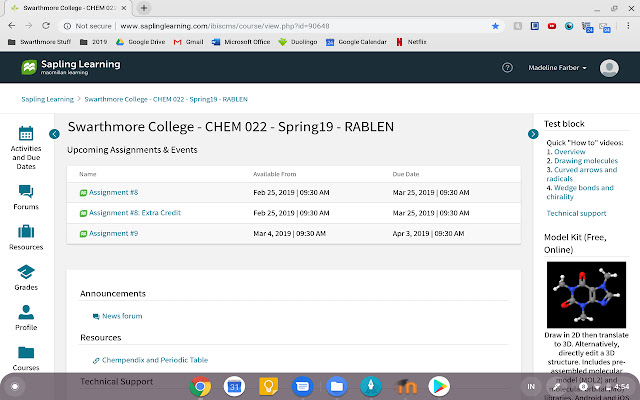This screenshot has width=640, height=400.
Task: Open Assignment #9 link
Action: coord(113,233)
